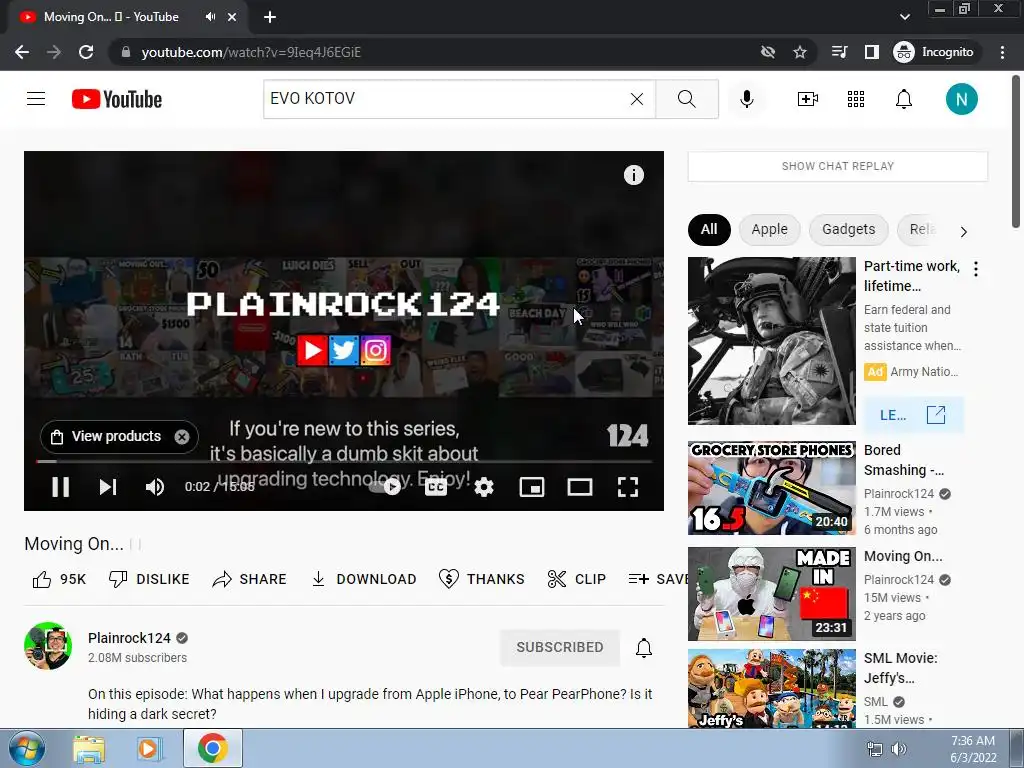Open the Create video menu
The image size is (1024, 768).
[808, 99]
